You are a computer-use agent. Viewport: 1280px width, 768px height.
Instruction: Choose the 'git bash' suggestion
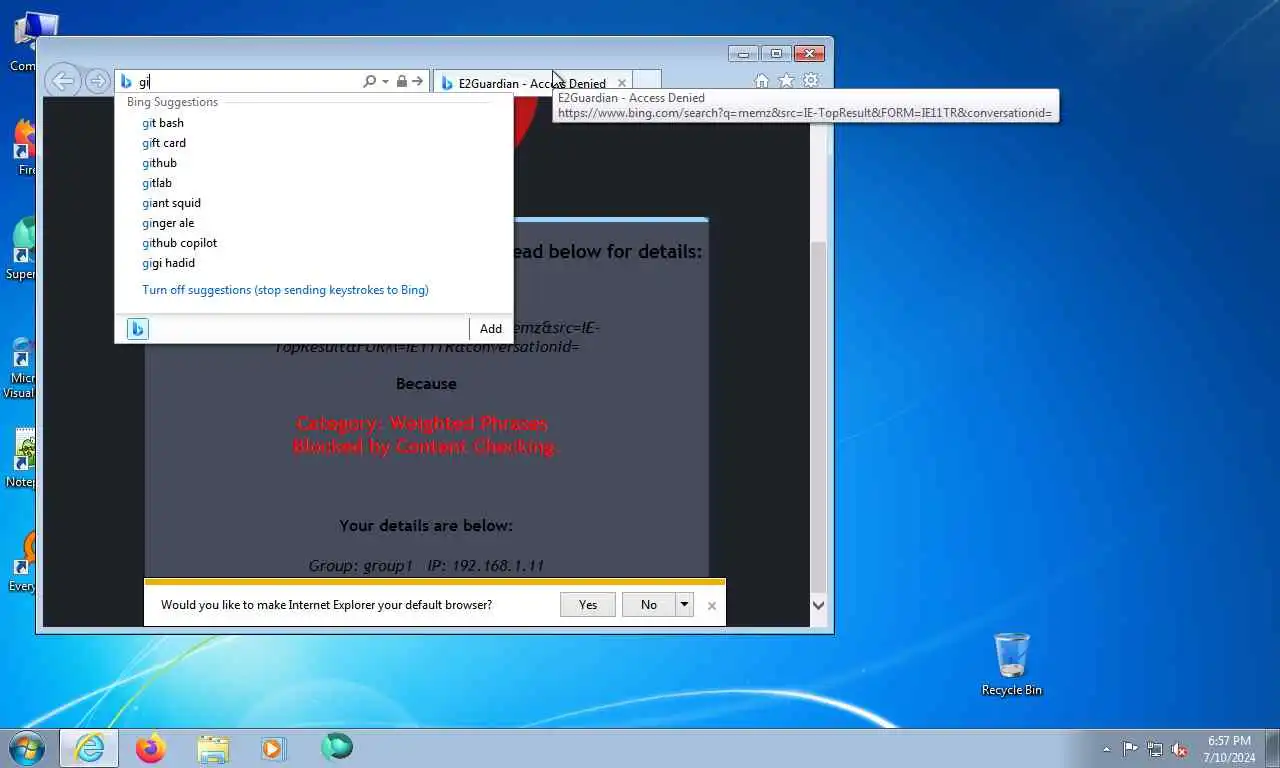pos(314,123)
